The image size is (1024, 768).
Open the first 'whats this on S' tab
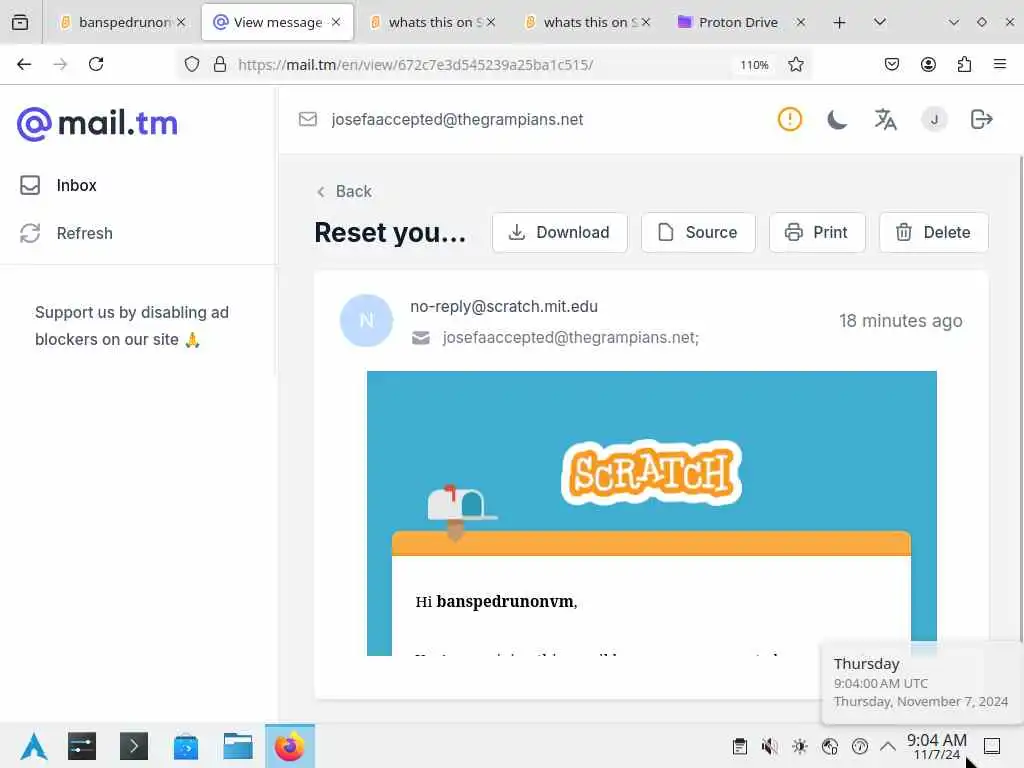(x=432, y=22)
